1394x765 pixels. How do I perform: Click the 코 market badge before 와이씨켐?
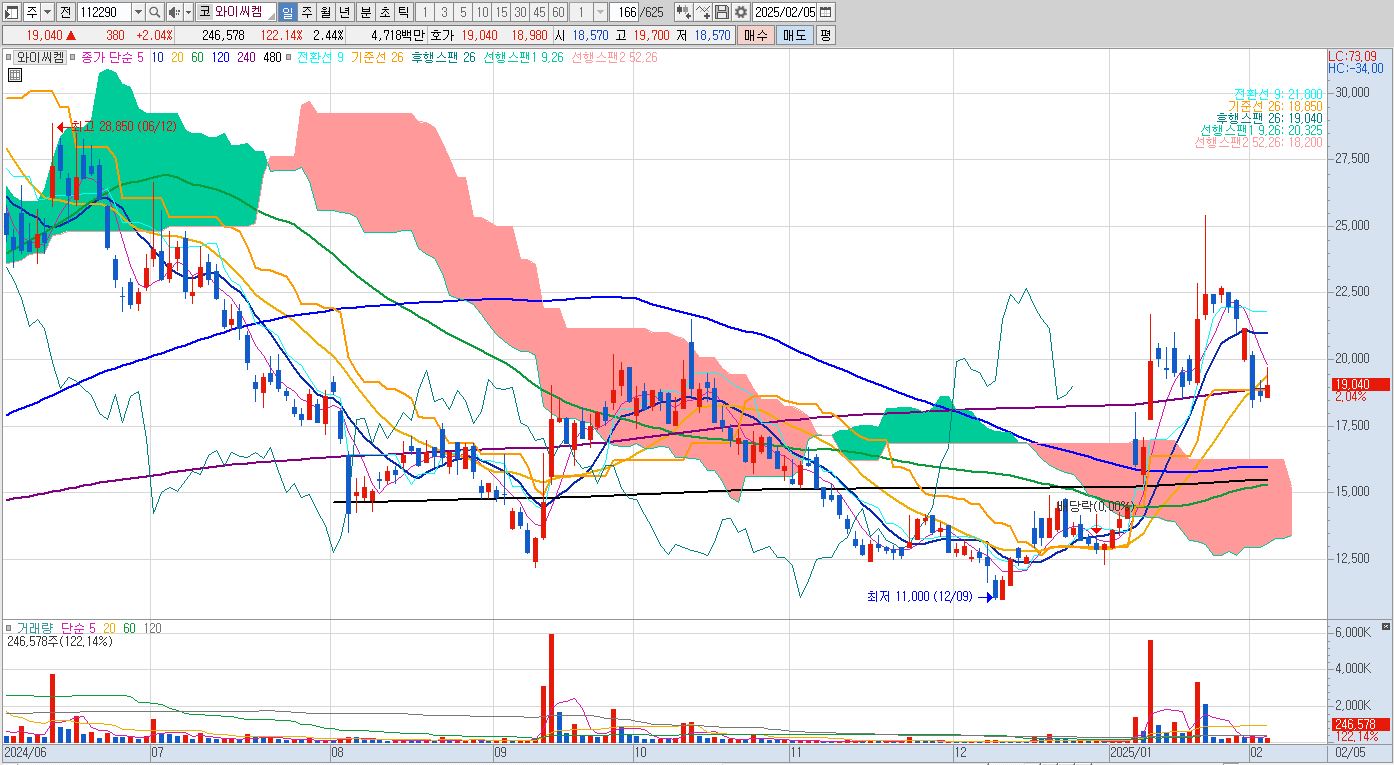204,12
